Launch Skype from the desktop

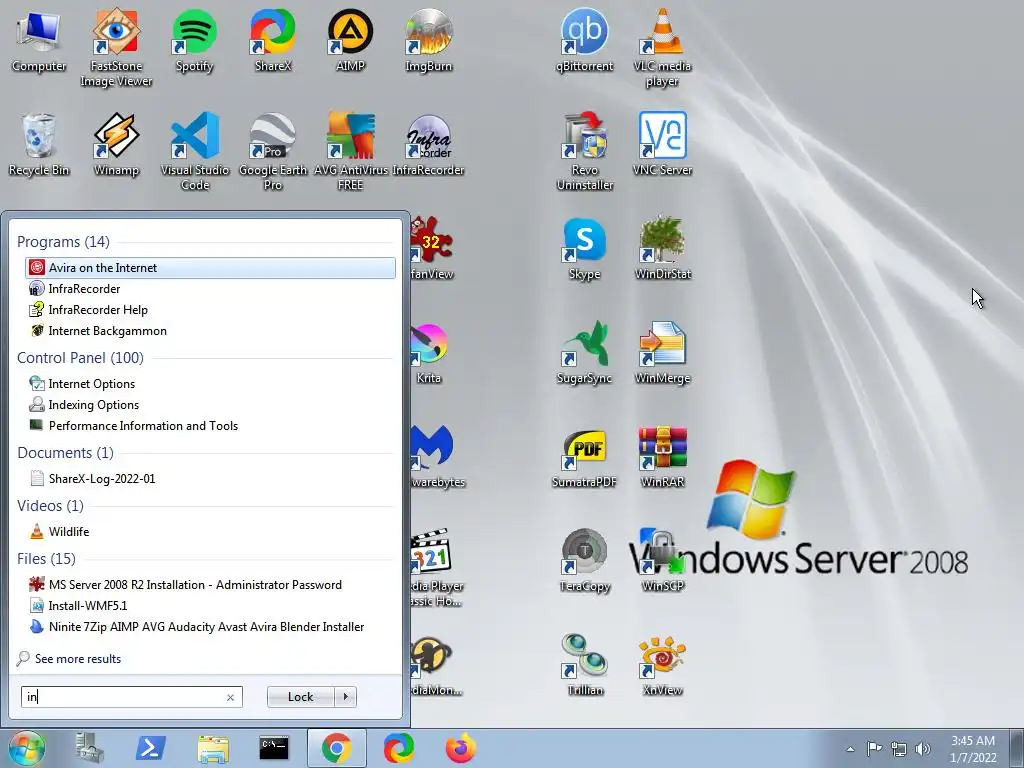(584, 249)
